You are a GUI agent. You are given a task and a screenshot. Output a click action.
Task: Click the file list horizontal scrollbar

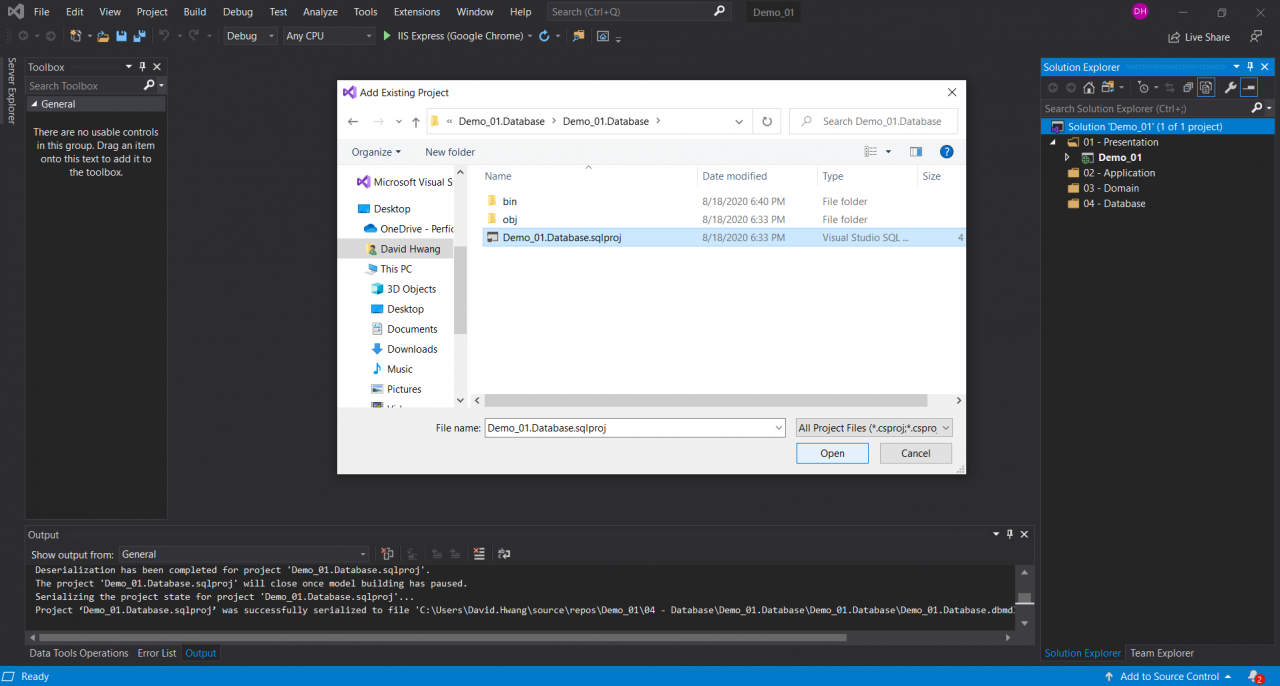(x=700, y=400)
